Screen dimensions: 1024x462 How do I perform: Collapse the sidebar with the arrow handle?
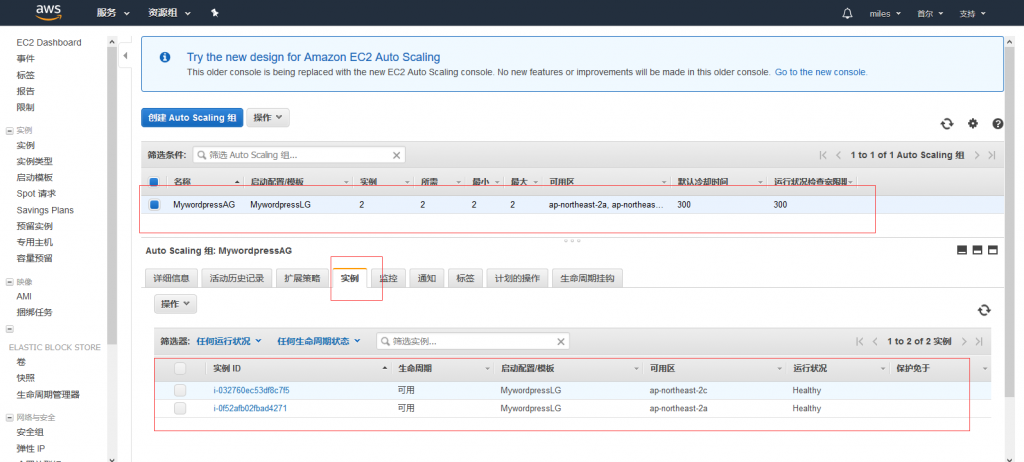click(x=125, y=56)
